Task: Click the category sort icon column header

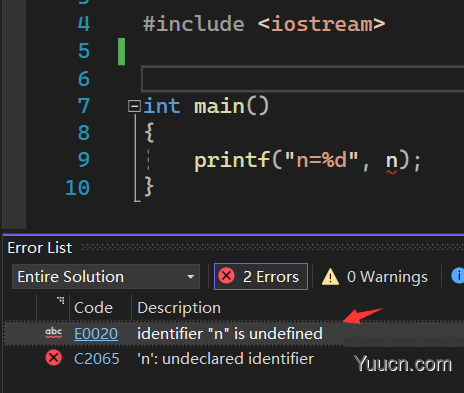Action: pyautogui.click(x=53, y=307)
